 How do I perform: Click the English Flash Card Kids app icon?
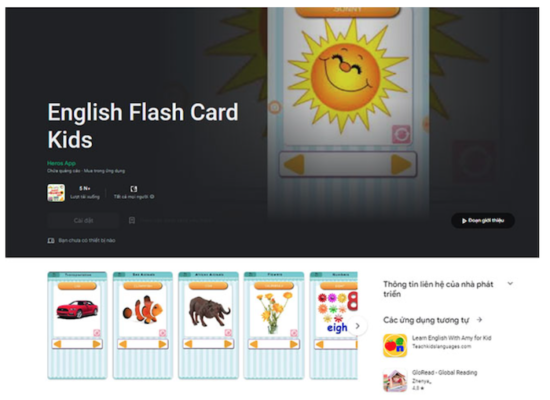(56, 193)
